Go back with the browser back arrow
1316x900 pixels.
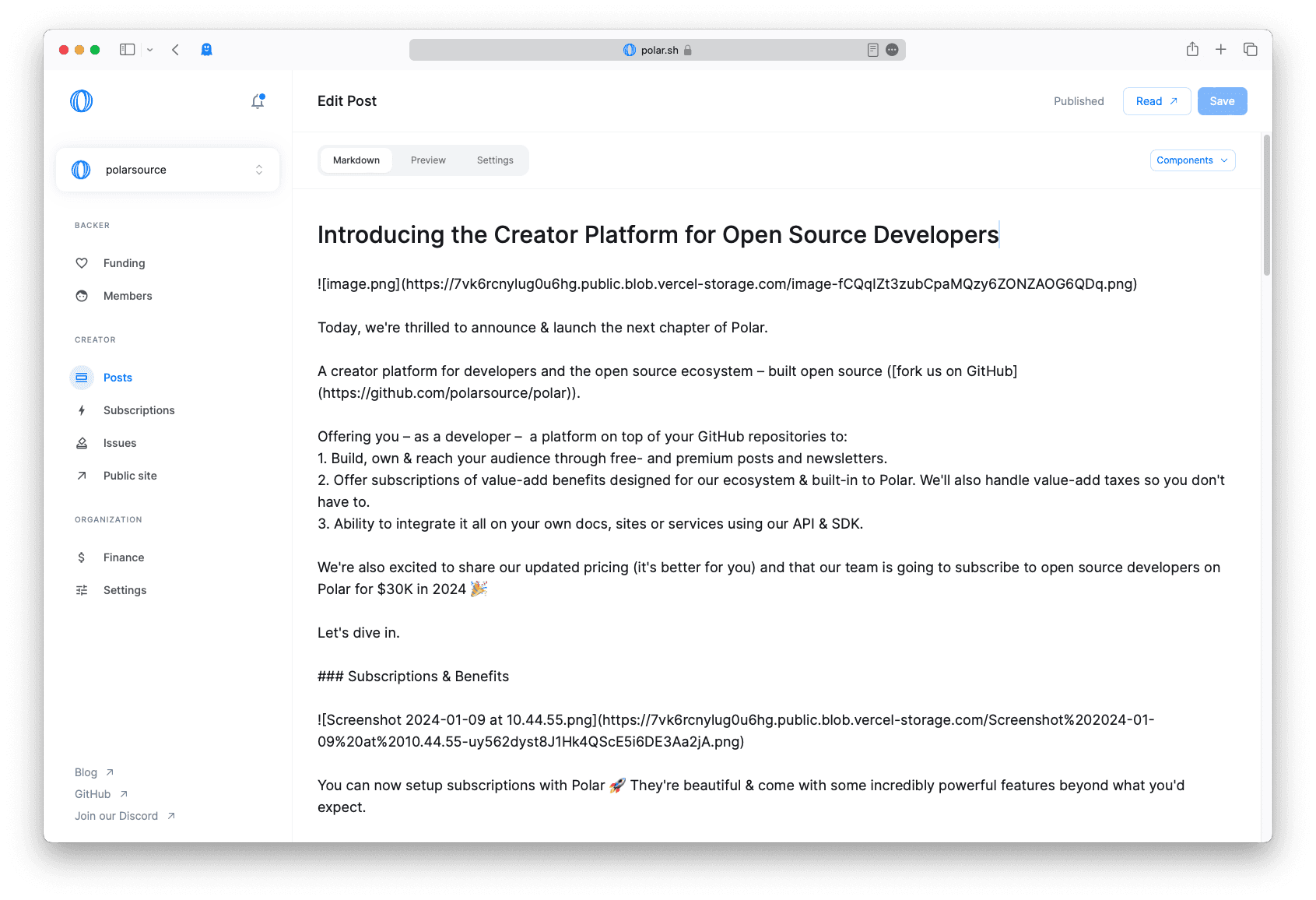176,50
